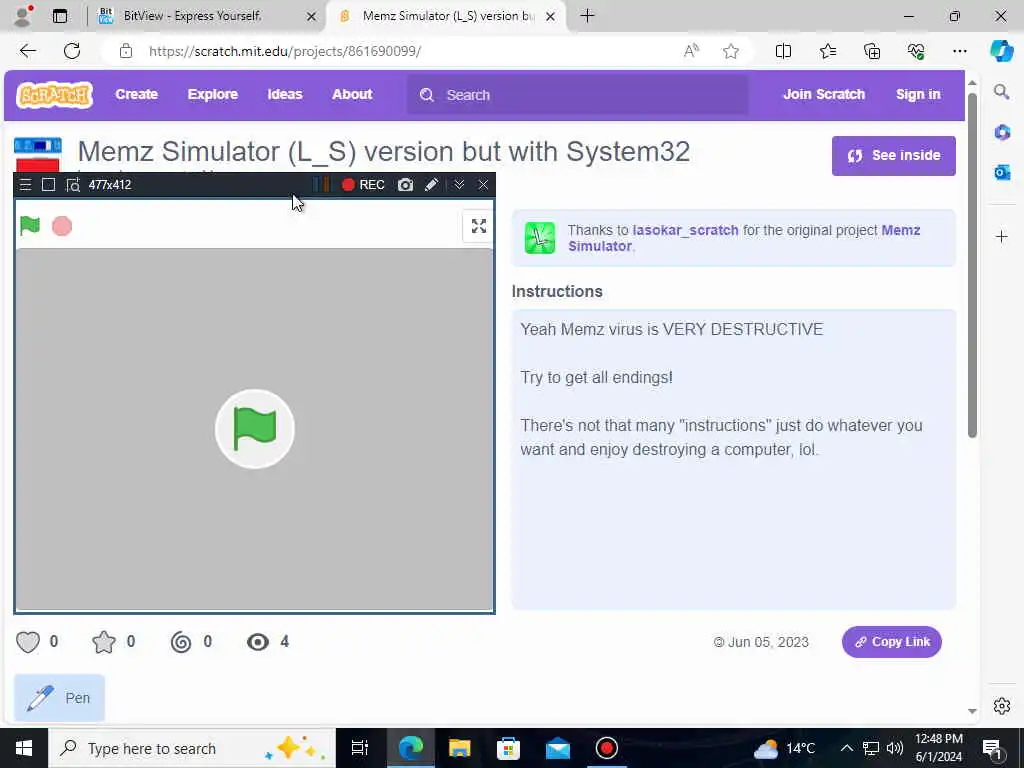
Task: Click Sign in on Scratch navbar
Action: 918,95
